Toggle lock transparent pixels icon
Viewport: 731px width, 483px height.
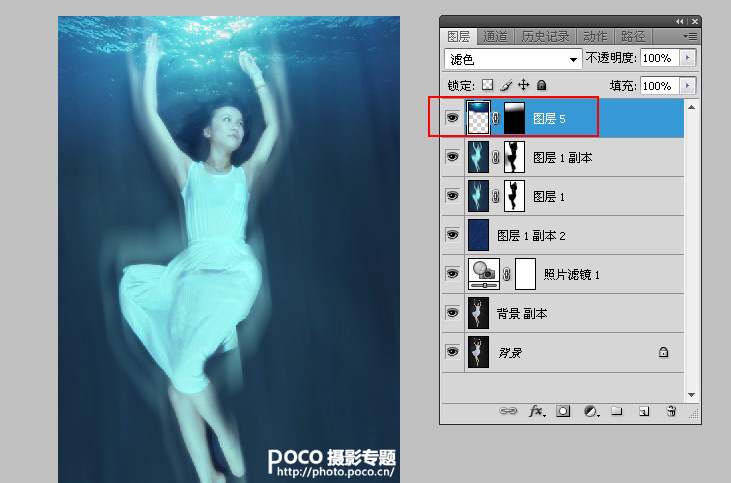(488, 85)
